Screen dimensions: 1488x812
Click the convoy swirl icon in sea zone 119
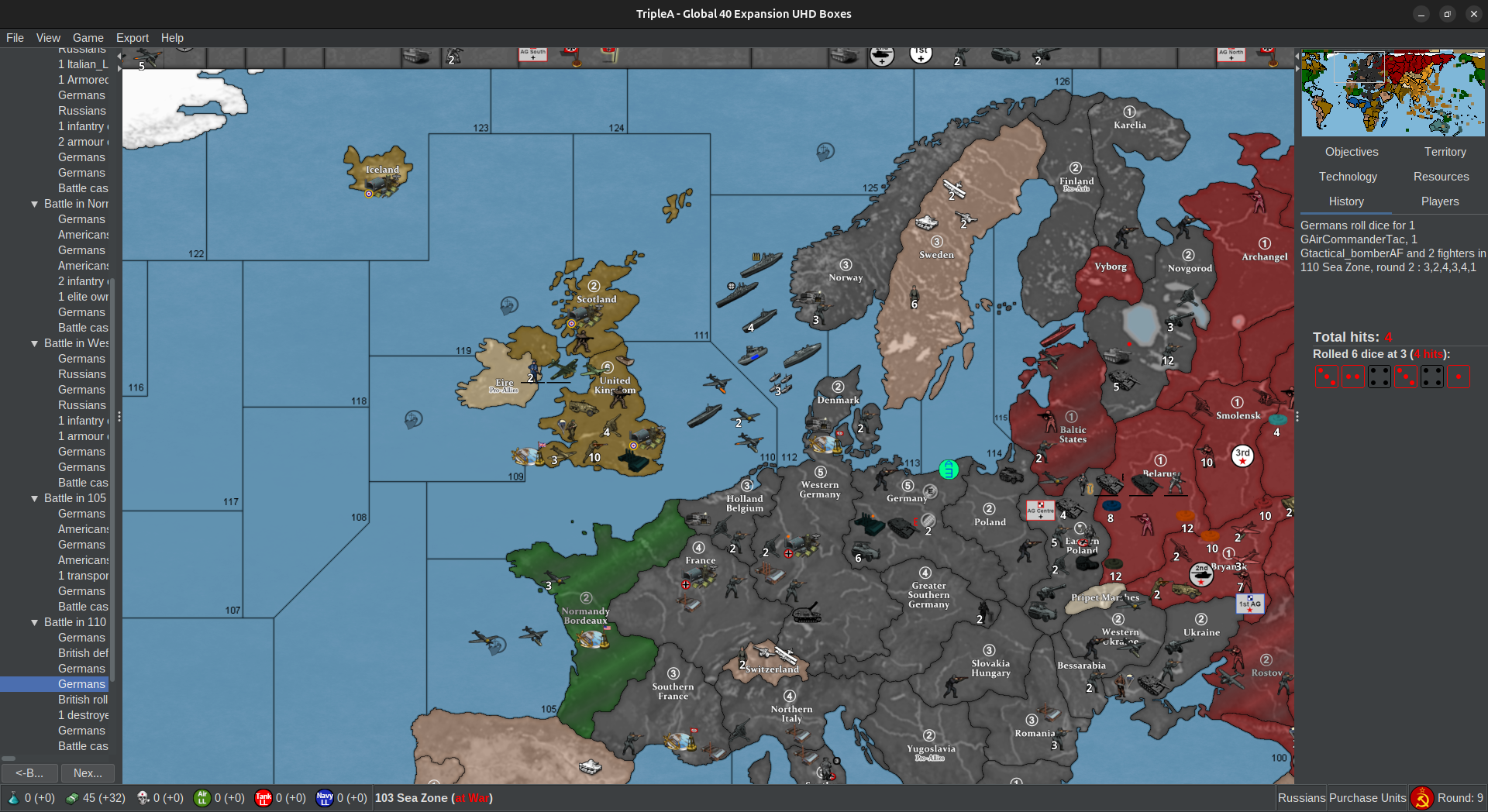tap(509, 305)
